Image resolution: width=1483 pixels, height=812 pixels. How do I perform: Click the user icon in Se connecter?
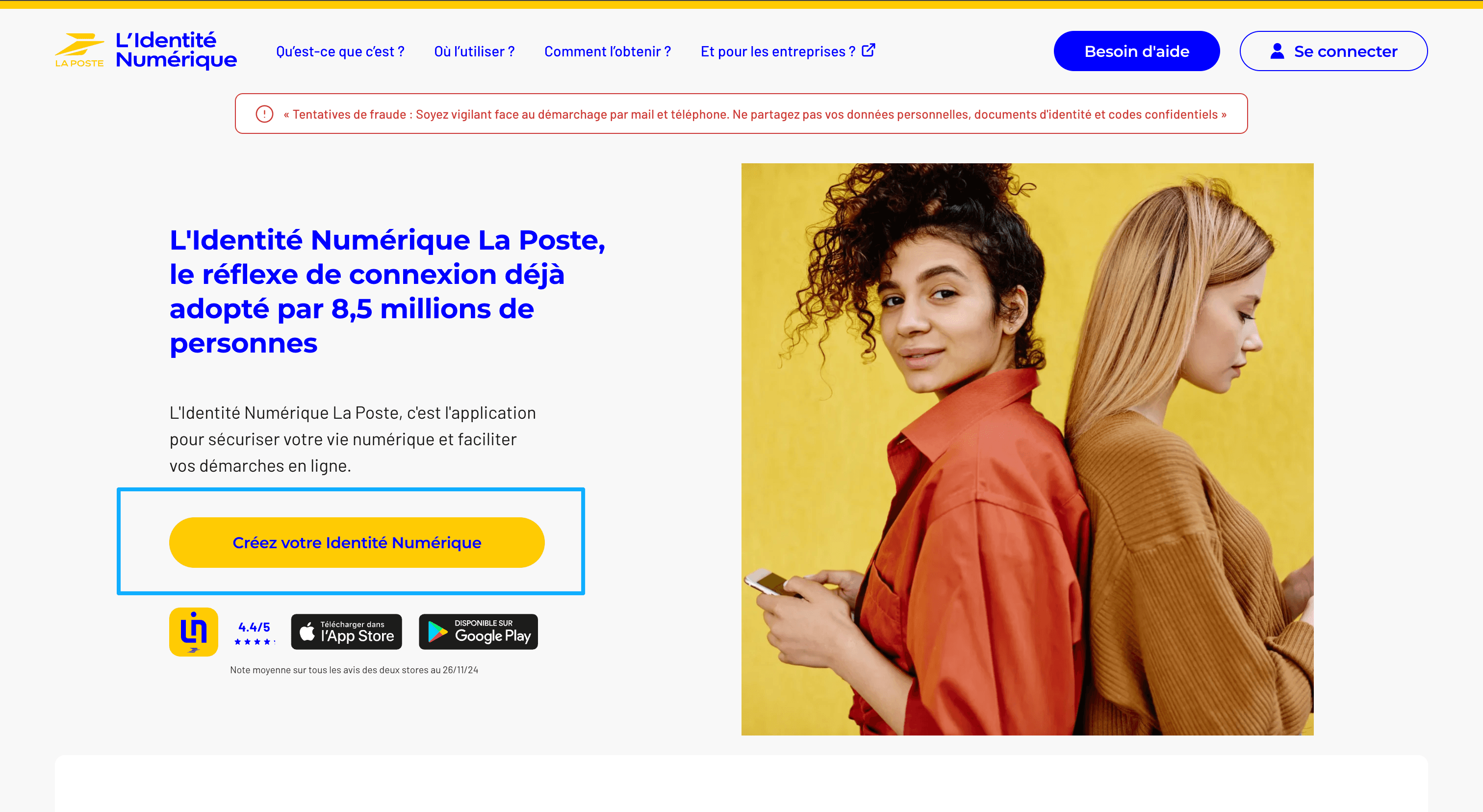(x=1277, y=51)
